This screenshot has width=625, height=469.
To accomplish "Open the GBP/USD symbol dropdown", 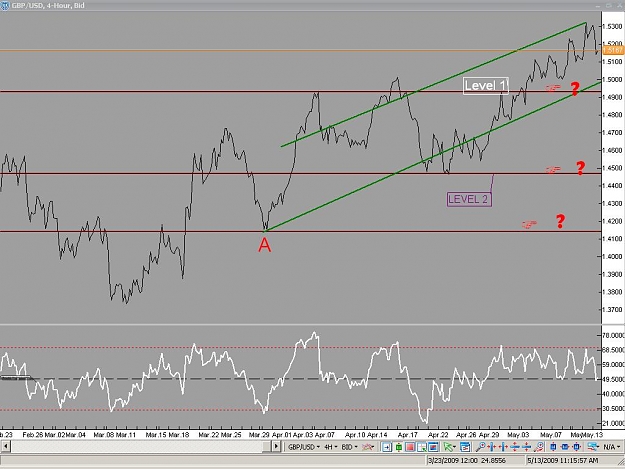I will coord(304,447).
